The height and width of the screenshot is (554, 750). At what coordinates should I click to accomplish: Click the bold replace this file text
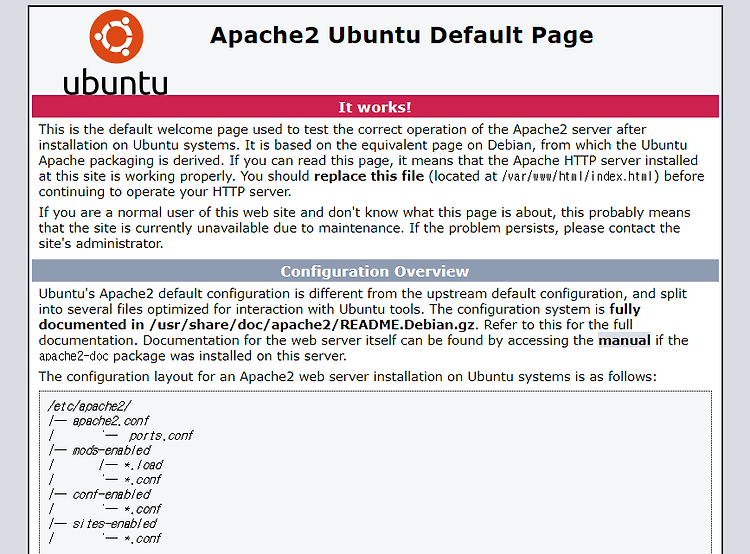click(369, 176)
